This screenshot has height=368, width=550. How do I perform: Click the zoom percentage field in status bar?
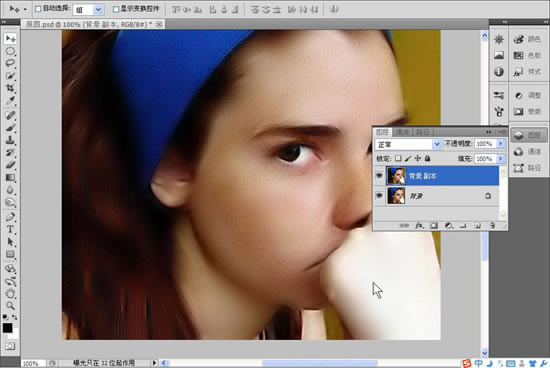coord(33,363)
